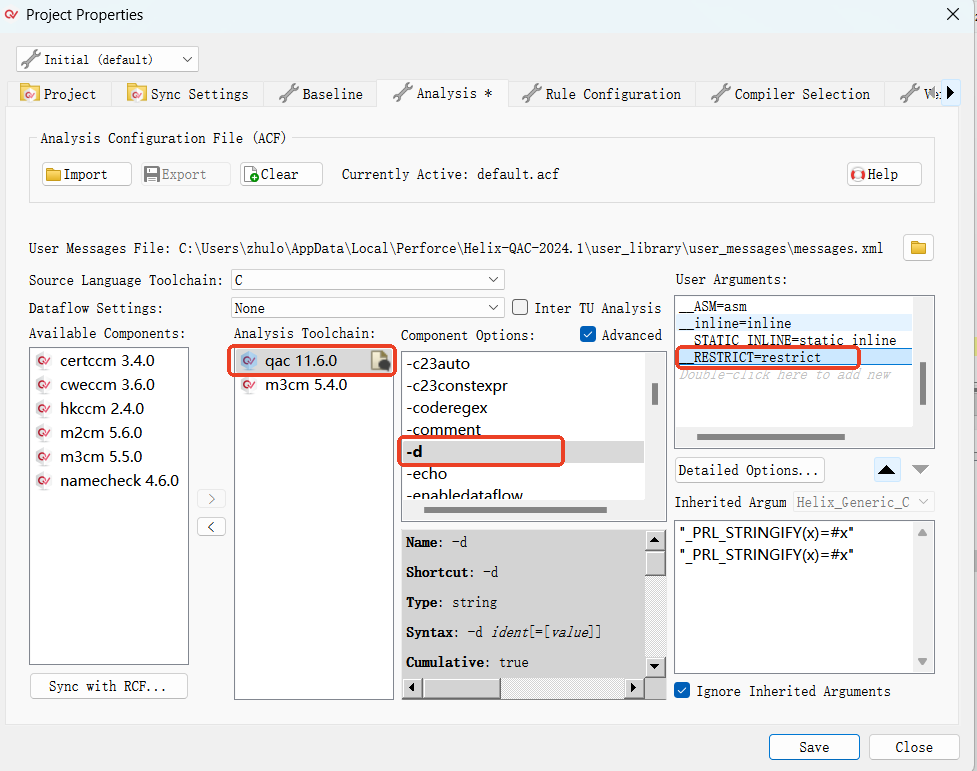Toggle the Advanced checkbox
The image size is (977, 771).
pyautogui.click(x=588, y=335)
